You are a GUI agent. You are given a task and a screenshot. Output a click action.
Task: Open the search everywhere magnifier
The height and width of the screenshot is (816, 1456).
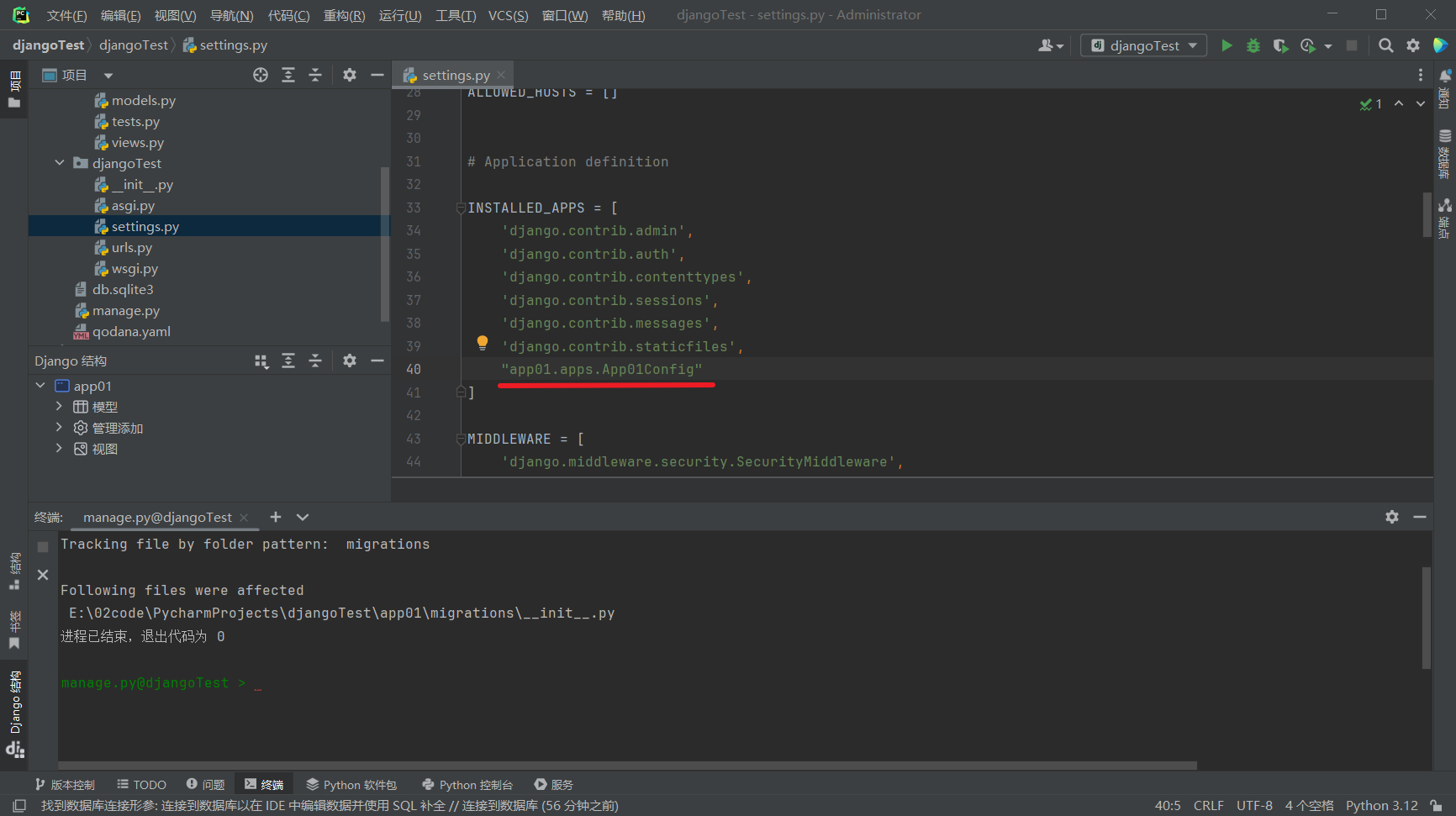click(x=1386, y=45)
